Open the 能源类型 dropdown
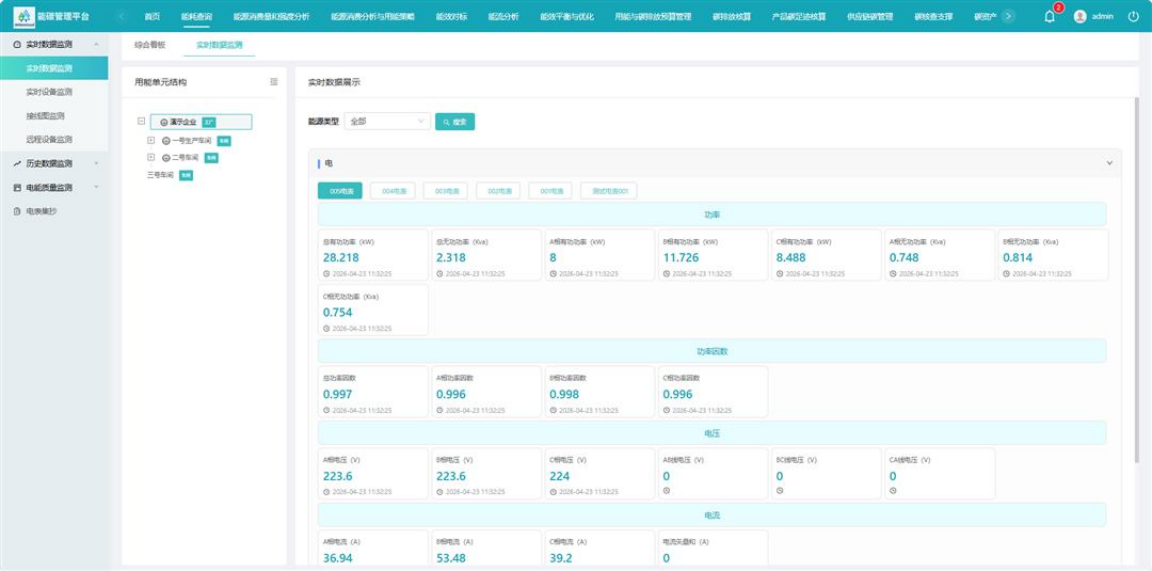Image resolution: width=1152 pixels, height=571 pixels. 387,121
